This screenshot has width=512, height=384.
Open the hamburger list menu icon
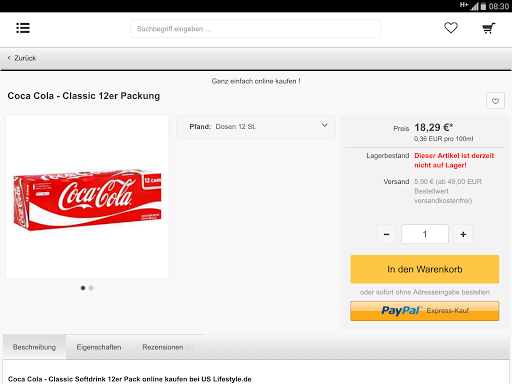(23, 28)
